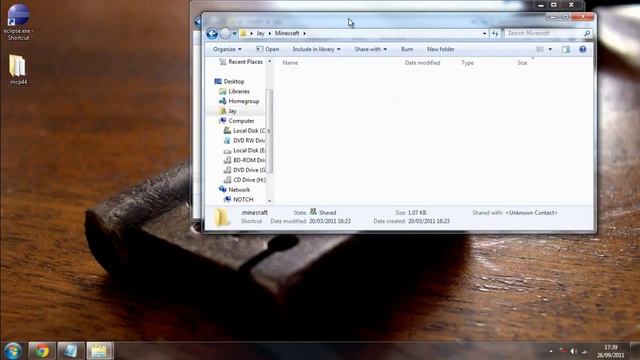Click the Back navigation arrow in Explorer
The height and width of the screenshot is (360, 640).
(x=212, y=33)
